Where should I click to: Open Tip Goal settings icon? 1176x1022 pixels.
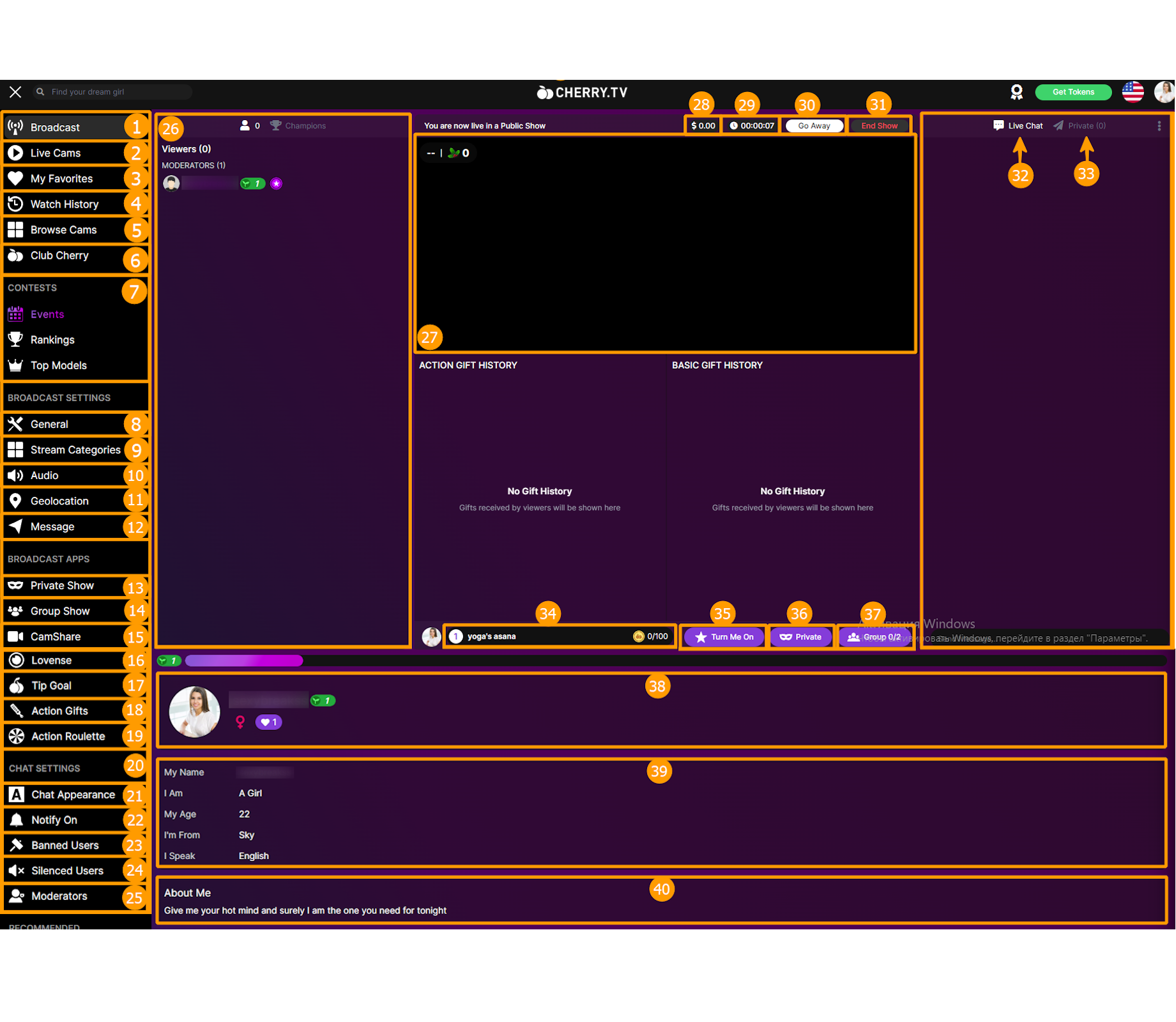[17, 685]
